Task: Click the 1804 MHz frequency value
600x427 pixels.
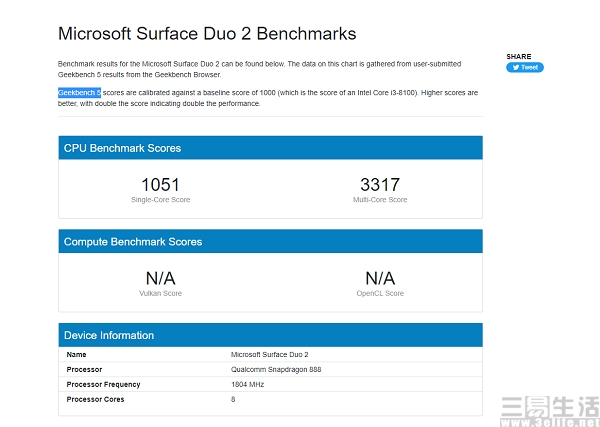Action: (x=248, y=385)
